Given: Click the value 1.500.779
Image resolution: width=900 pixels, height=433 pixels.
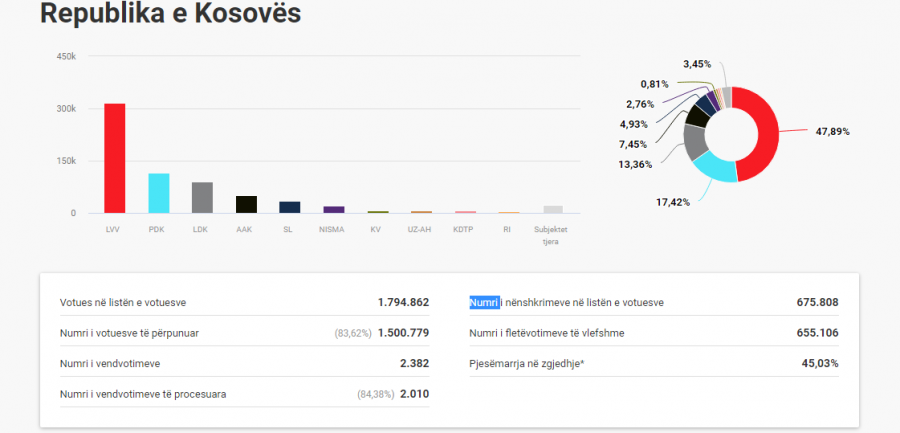Looking at the screenshot, I should [404, 333].
